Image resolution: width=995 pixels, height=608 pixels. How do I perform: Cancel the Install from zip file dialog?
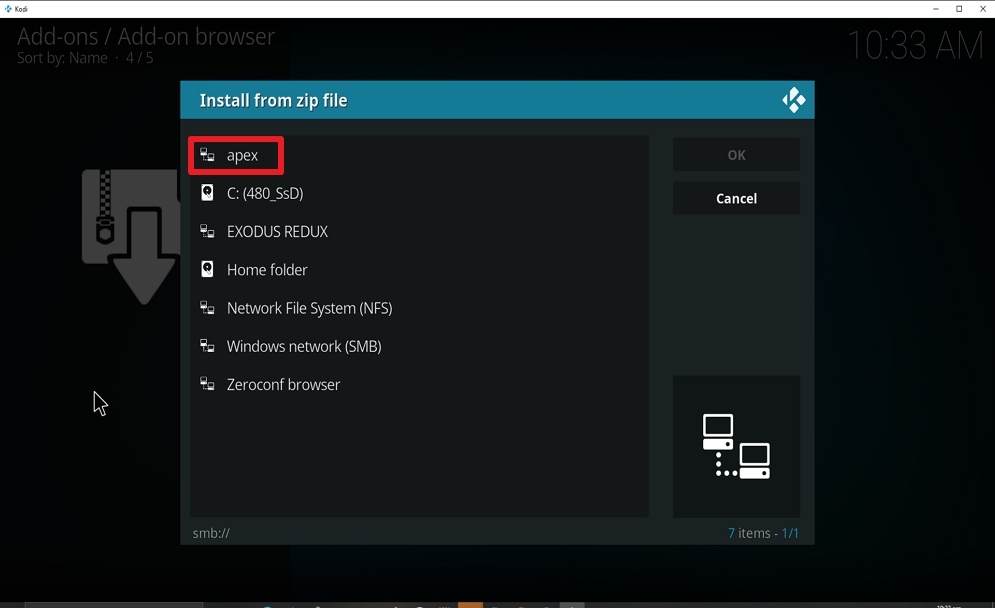tap(736, 199)
